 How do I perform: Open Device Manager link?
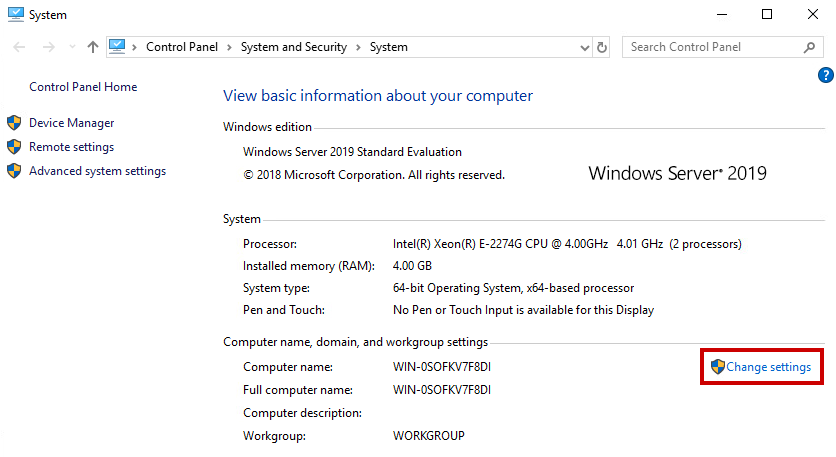pos(71,123)
